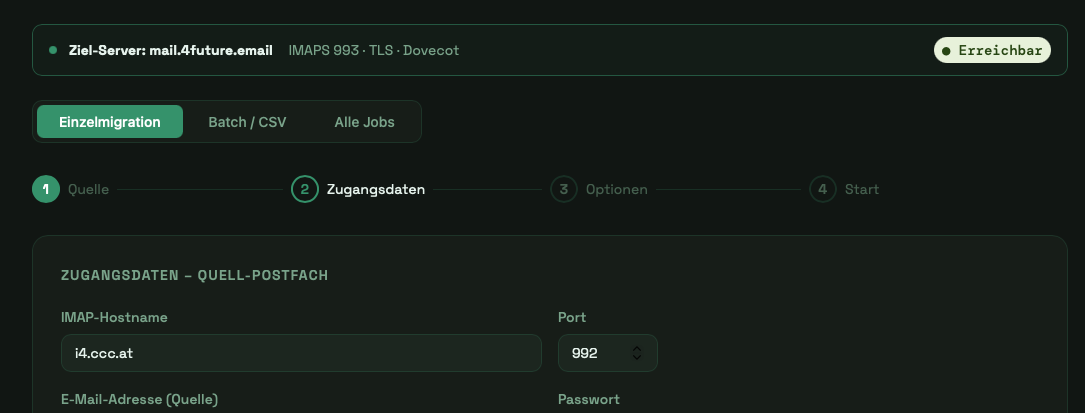Switch to the Einzelmigration tab
The width and height of the screenshot is (1085, 413).
[110, 122]
